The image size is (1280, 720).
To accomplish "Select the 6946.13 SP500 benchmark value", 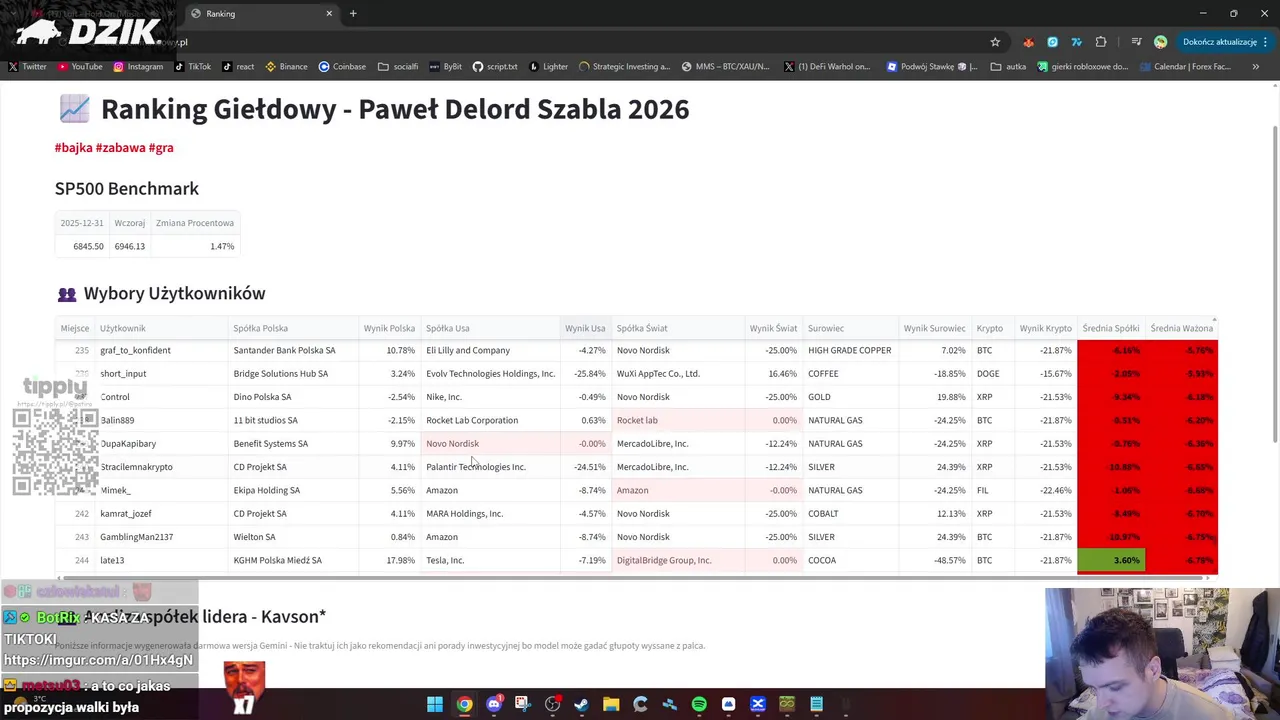I will click(130, 246).
